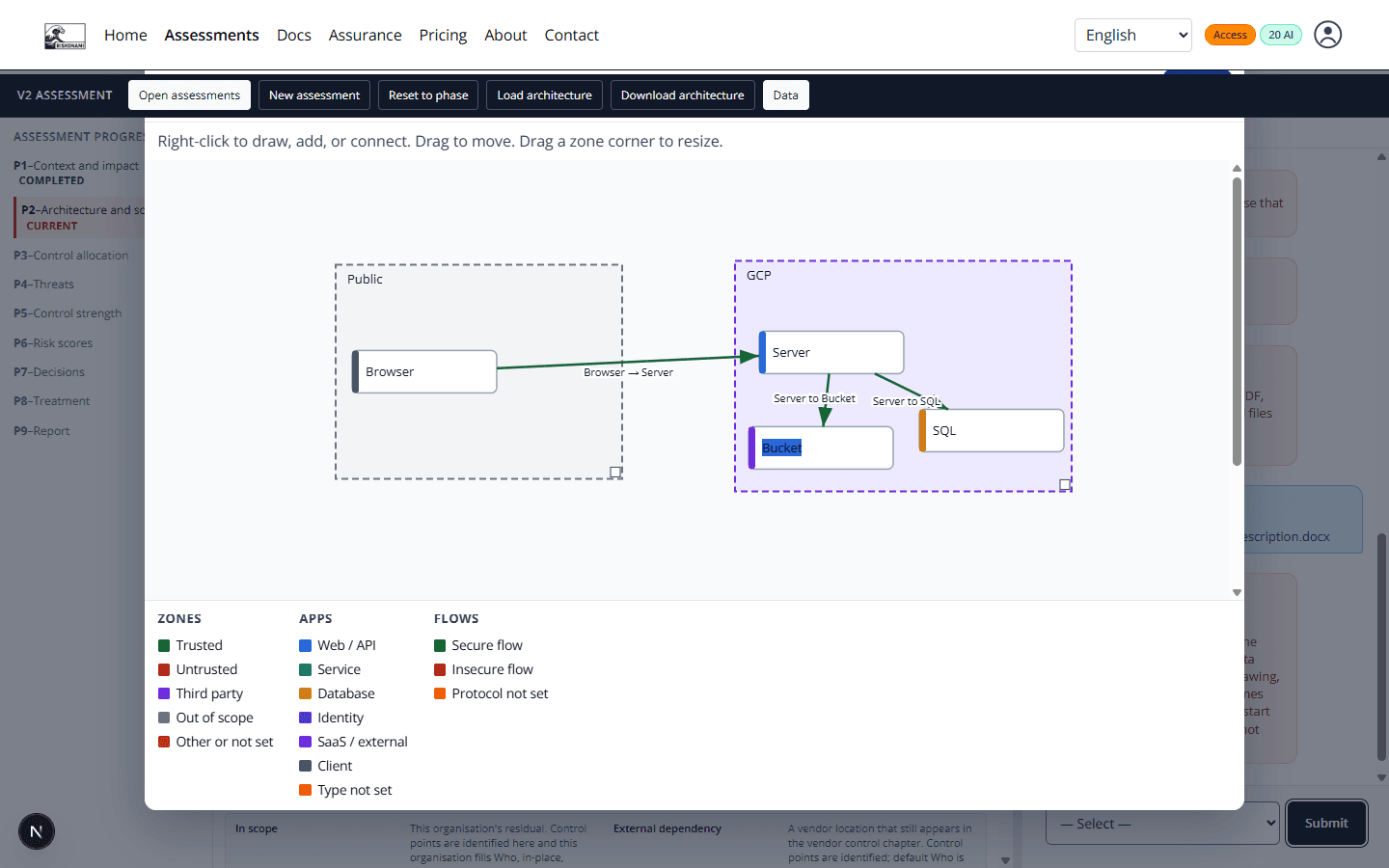The width and height of the screenshot is (1389, 868).
Task: Click the diagram canvas vertical scrollbar
Action: pos(1237,321)
